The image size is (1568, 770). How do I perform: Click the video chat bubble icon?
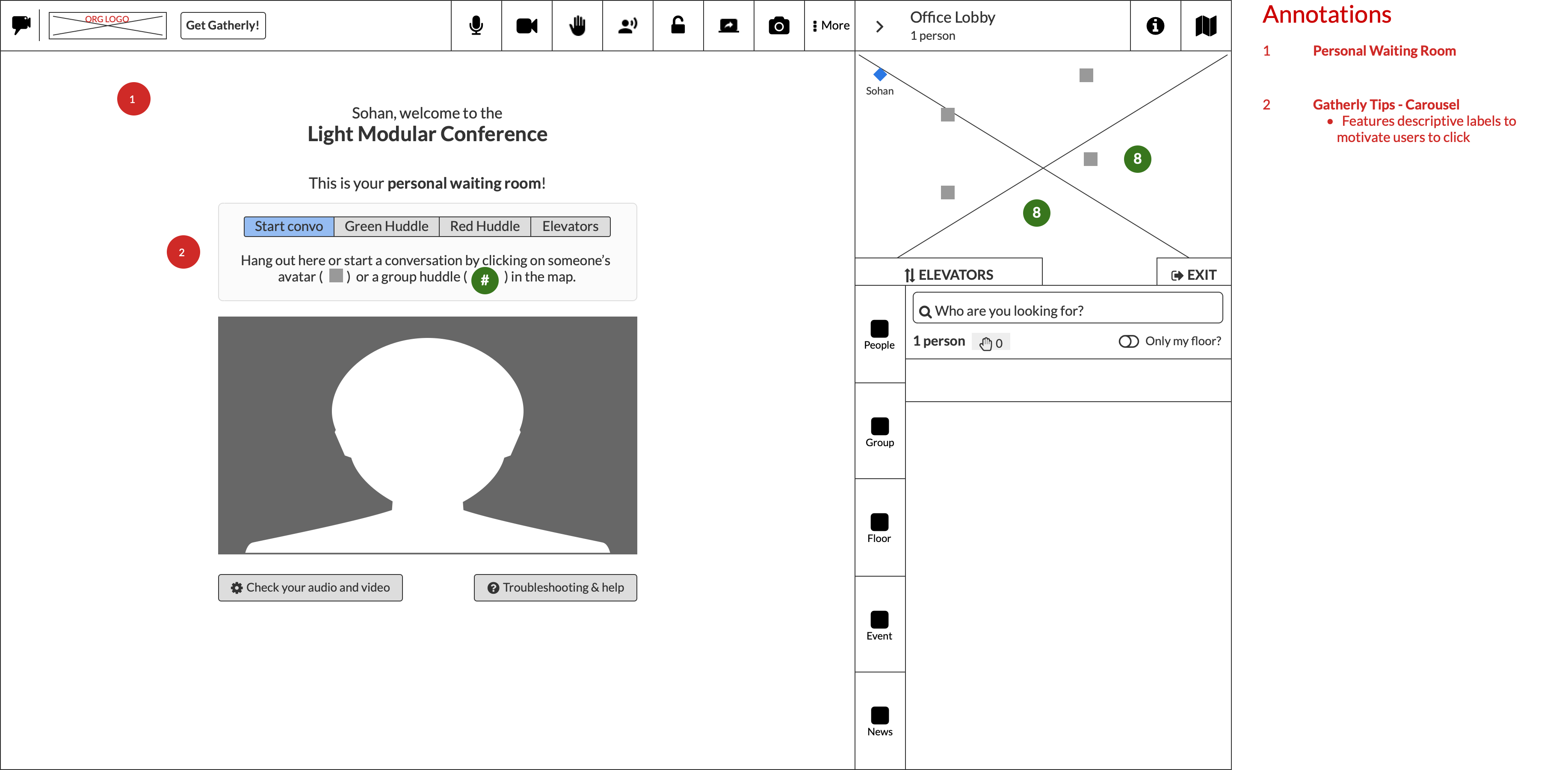21,25
